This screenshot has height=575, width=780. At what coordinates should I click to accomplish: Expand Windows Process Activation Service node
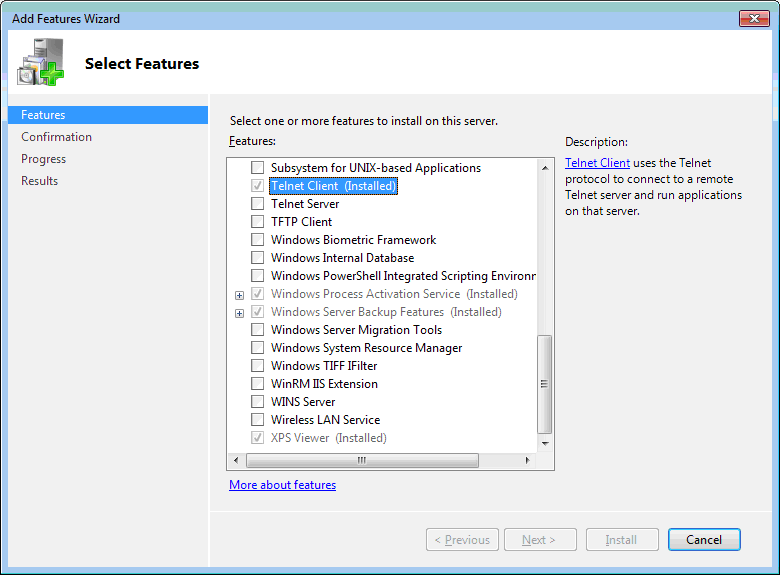pyautogui.click(x=239, y=295)
